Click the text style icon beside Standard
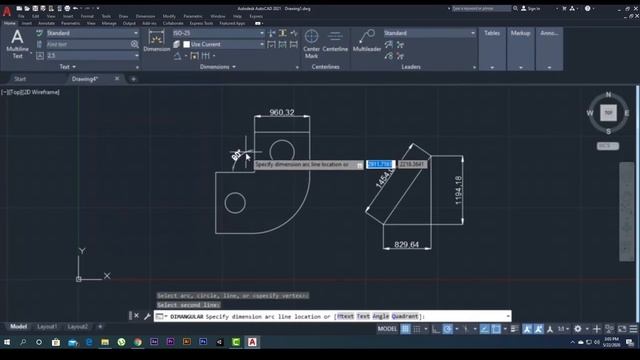 tap(40, 33)
